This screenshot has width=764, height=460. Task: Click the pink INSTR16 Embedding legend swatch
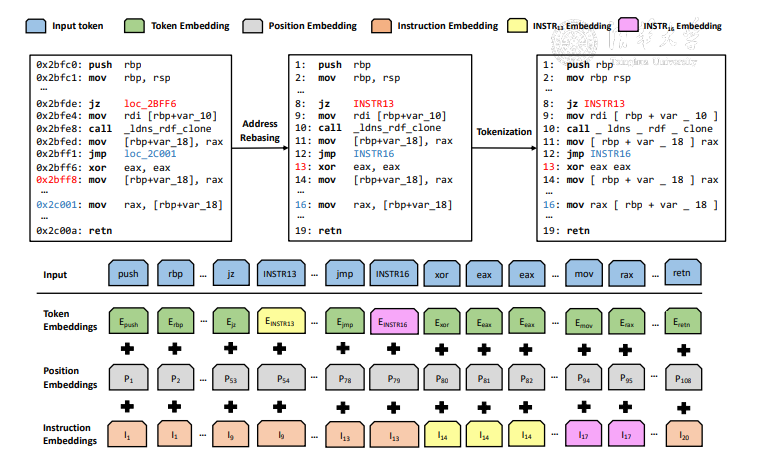click(x=628, y=25)
